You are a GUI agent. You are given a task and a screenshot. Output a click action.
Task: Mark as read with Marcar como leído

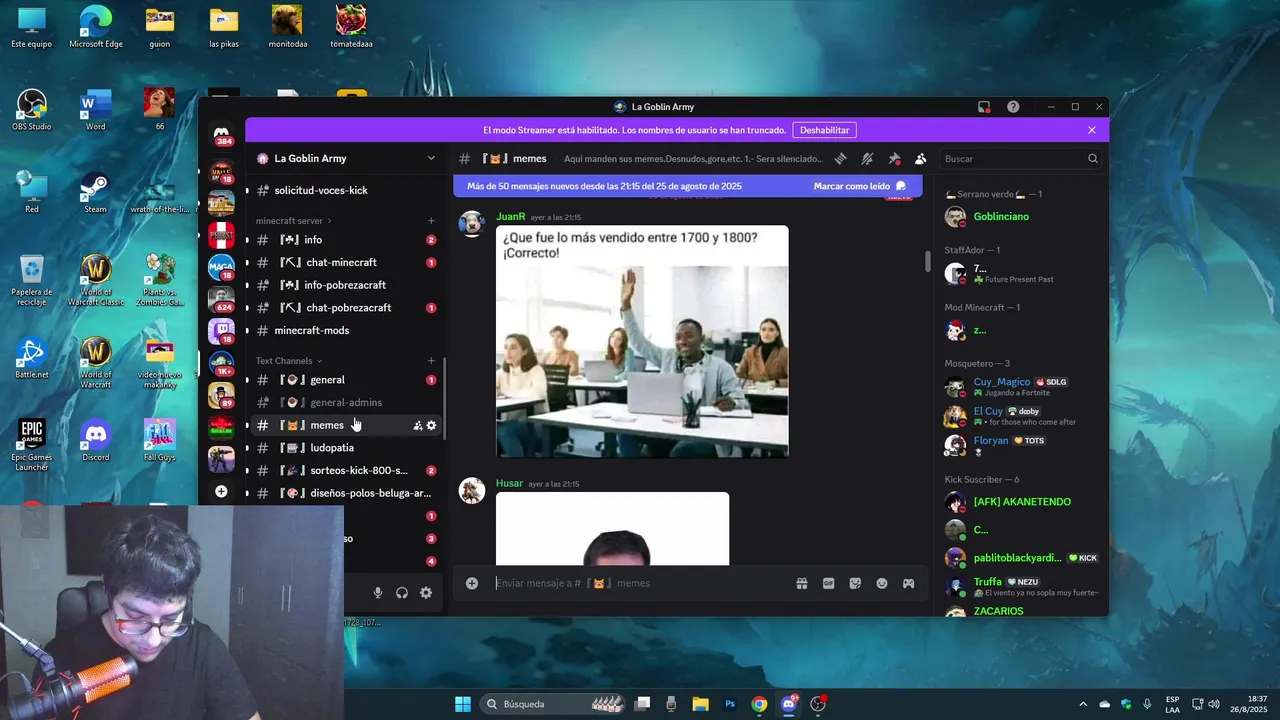[860, 186]
